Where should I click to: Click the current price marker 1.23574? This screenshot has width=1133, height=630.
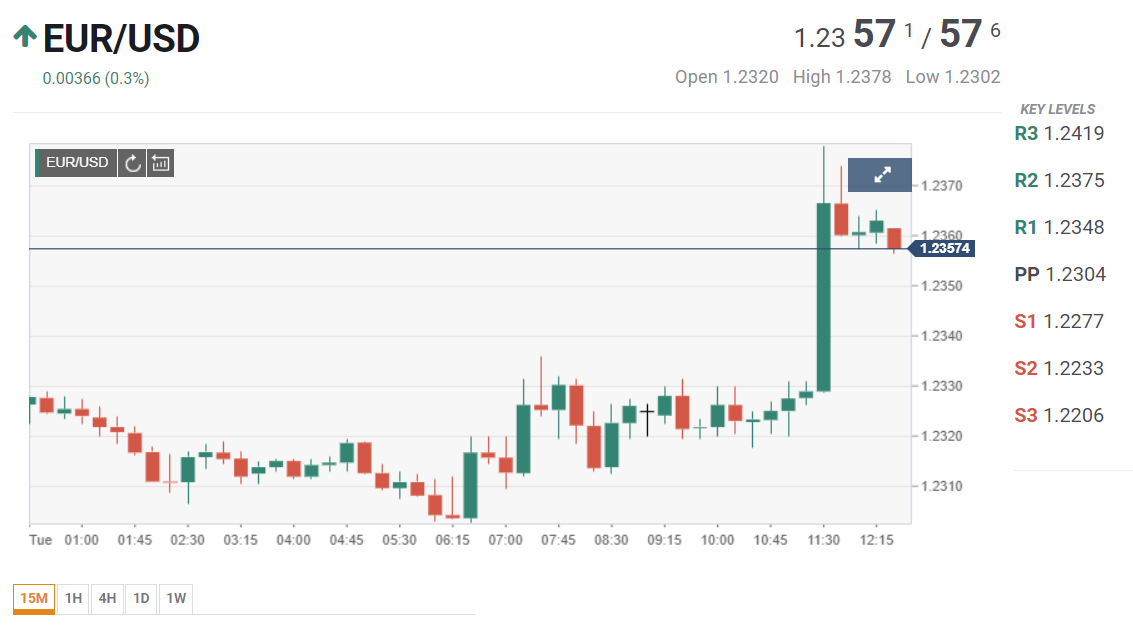click(x=943, y=248)
